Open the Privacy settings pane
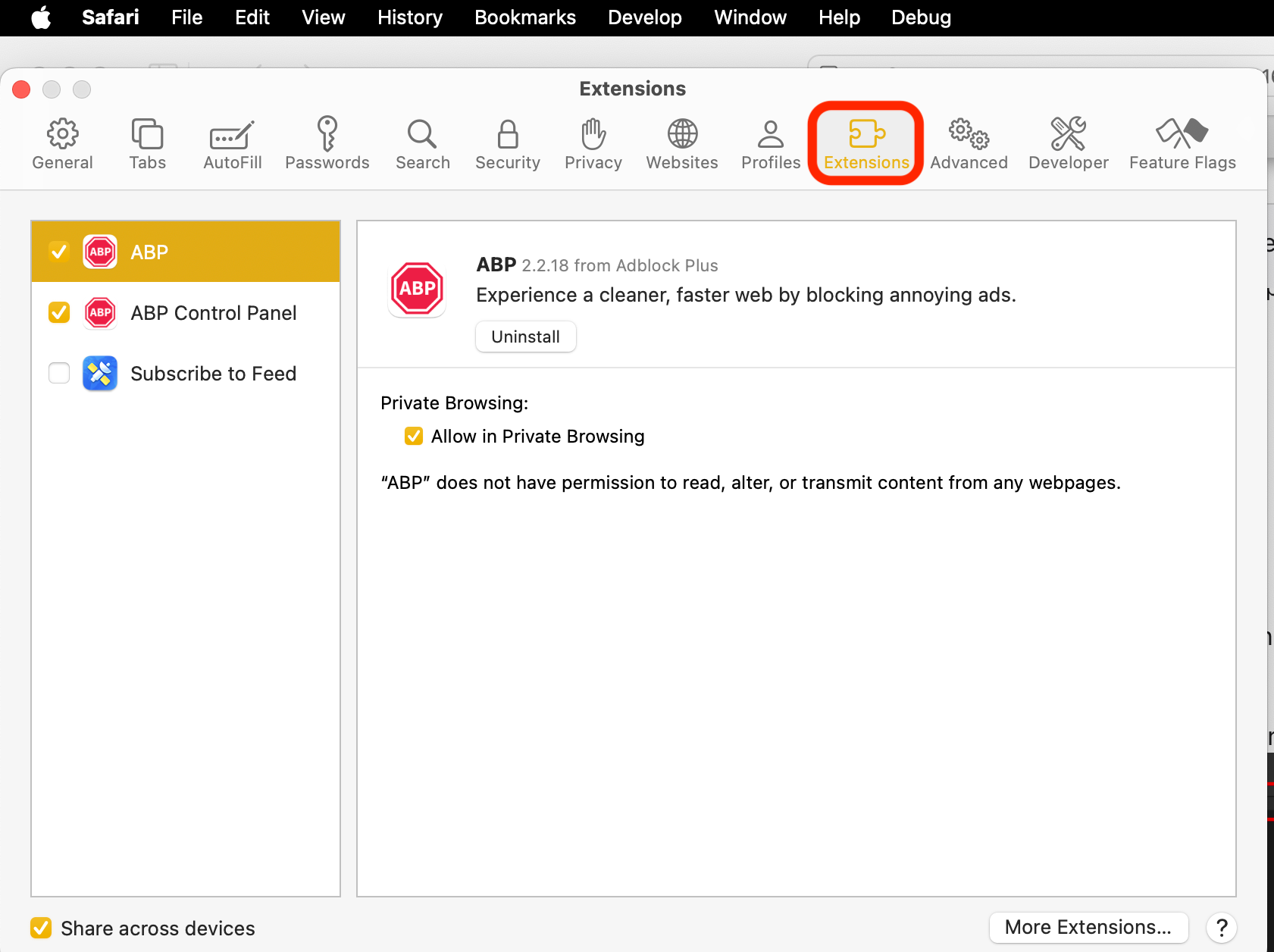 click(593, 144)
